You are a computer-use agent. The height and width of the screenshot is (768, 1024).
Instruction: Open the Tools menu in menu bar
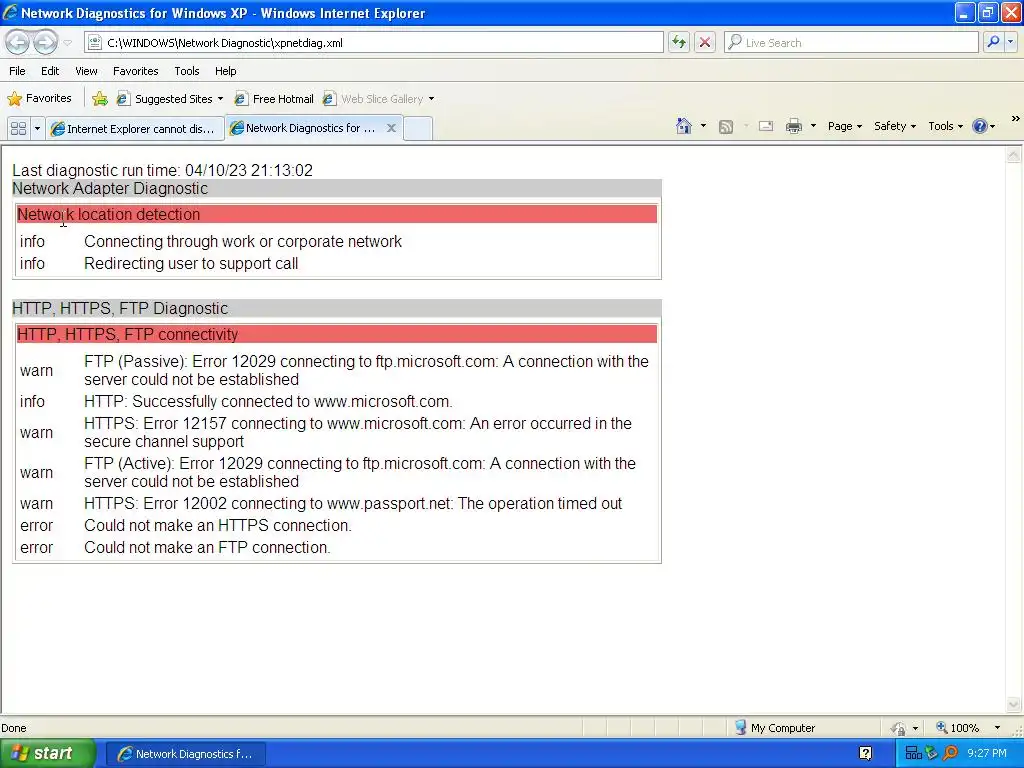pyautogui.click(x=187, y=71)
